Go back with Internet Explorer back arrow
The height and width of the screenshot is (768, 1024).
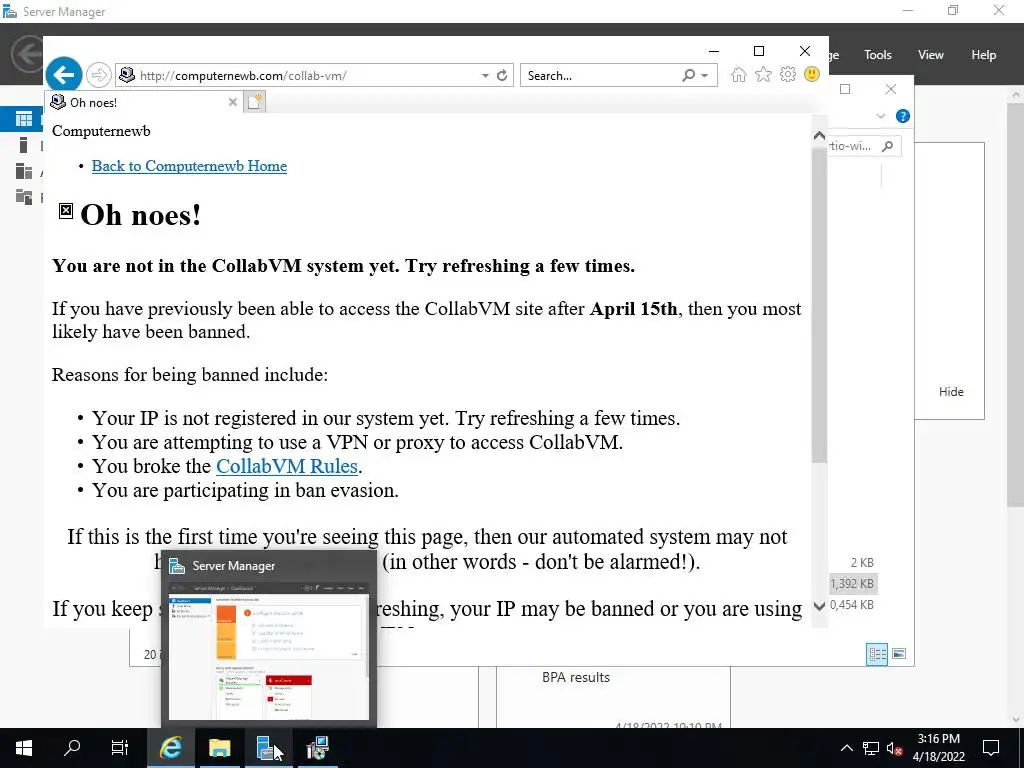[63, 75]
